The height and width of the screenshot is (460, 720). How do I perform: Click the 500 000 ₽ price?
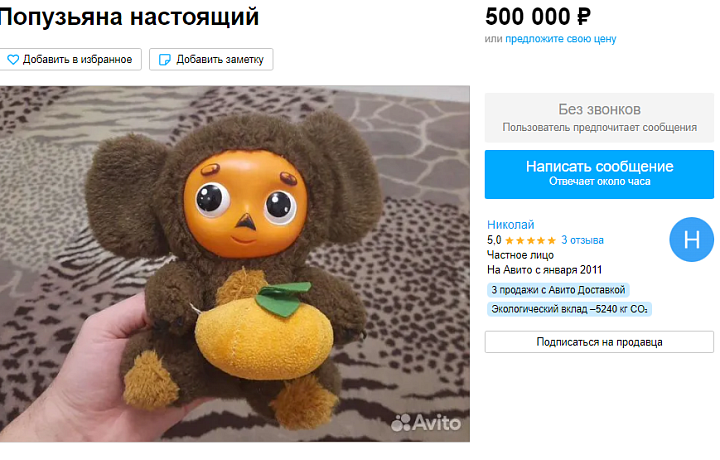[x=538, y=17]
